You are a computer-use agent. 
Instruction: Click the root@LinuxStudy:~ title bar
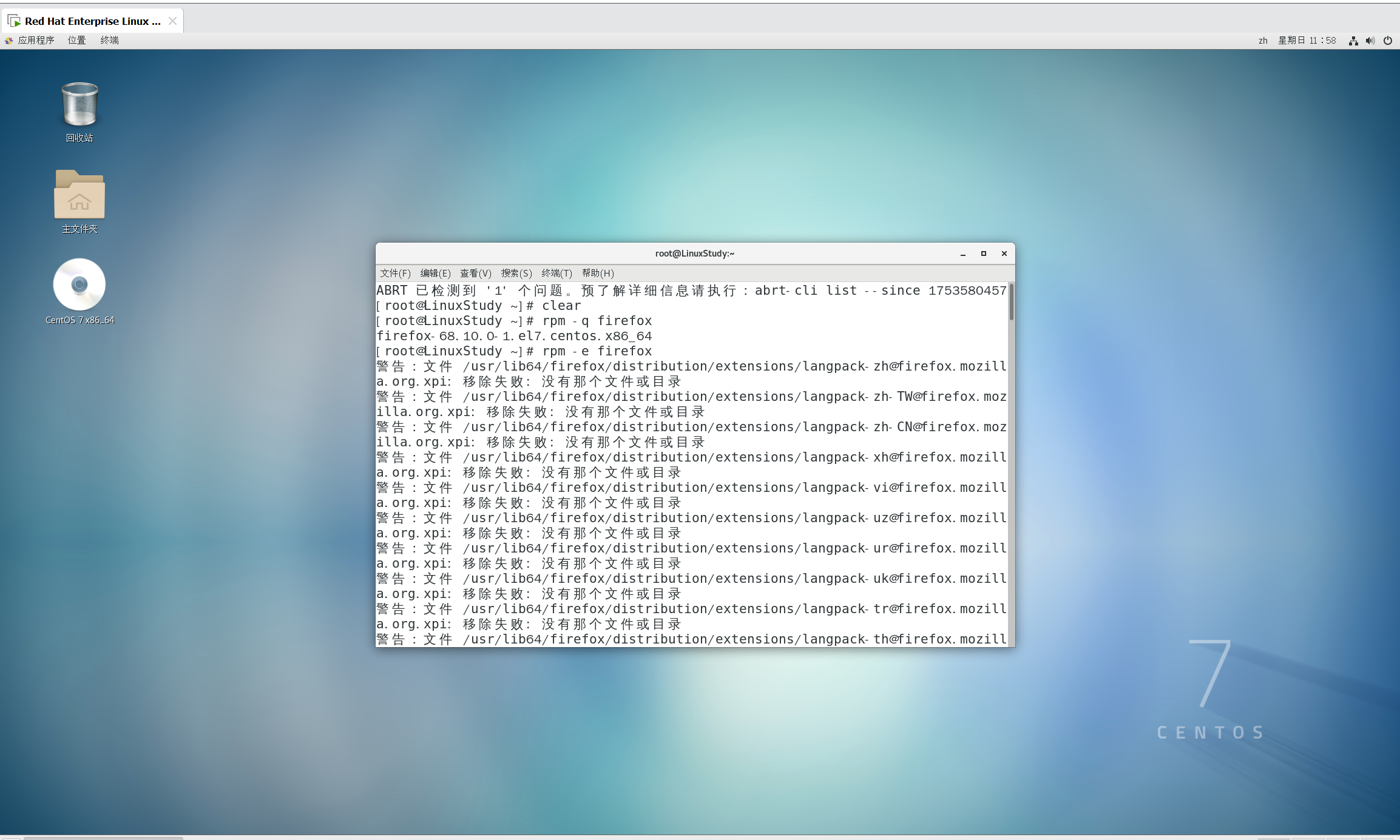pyautogui.click(x=695, y=254)
